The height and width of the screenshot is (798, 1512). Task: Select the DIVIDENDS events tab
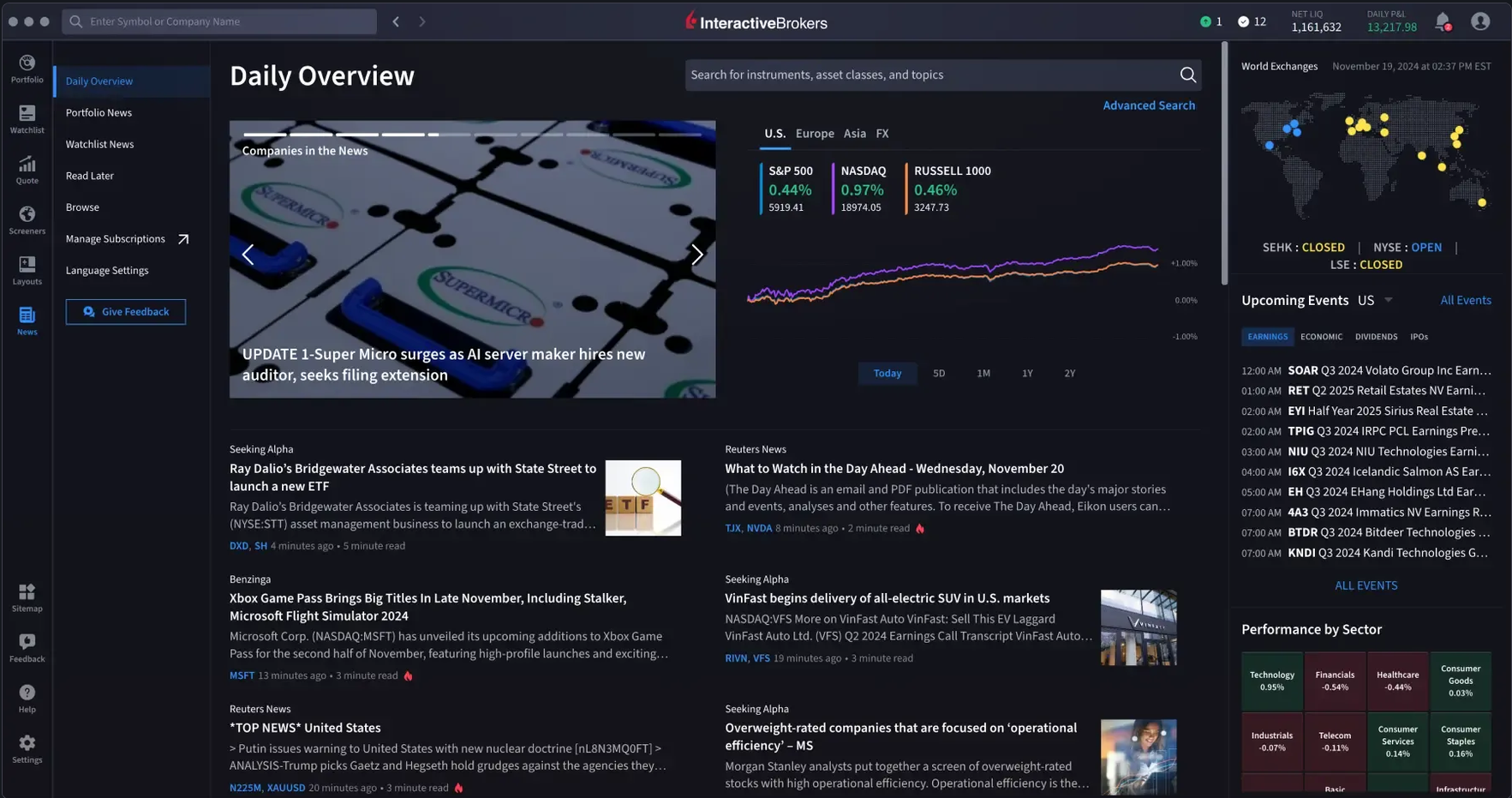point(1376,337)
